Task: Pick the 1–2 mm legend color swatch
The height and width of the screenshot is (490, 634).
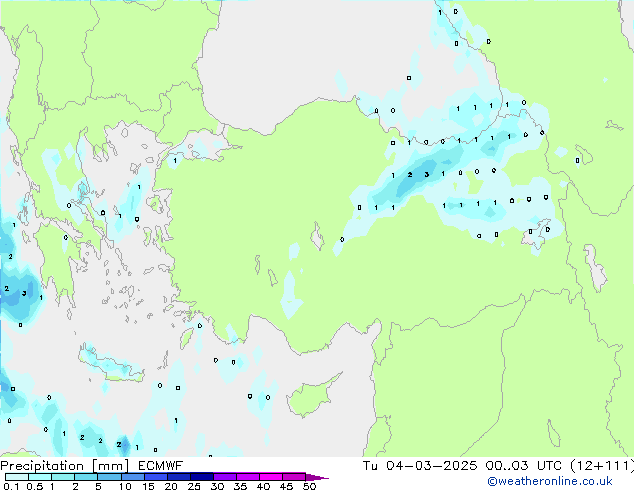Action: pyautogui.click(x=63, y=477)
